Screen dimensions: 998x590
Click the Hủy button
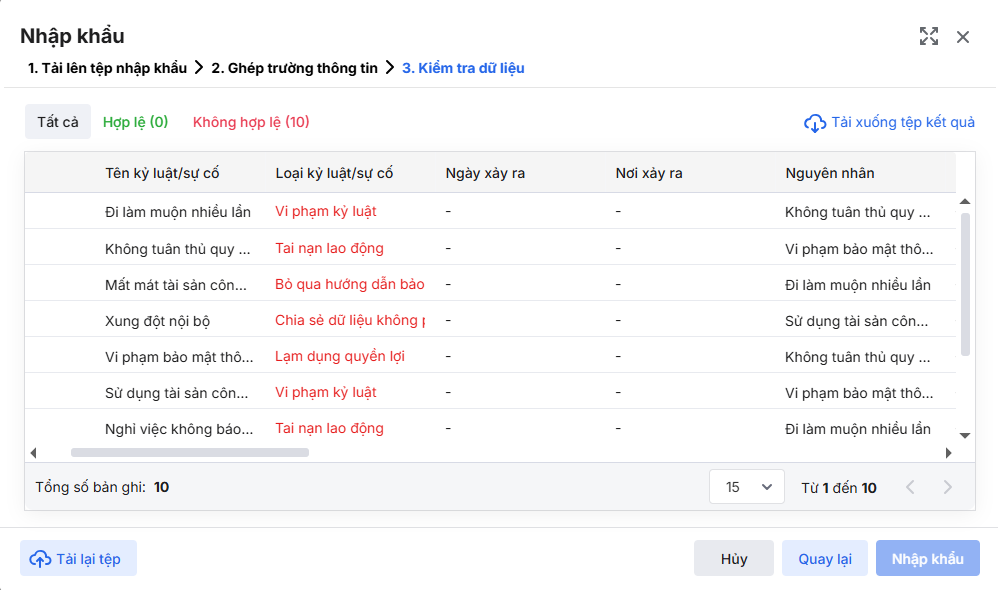pos(734,559)
